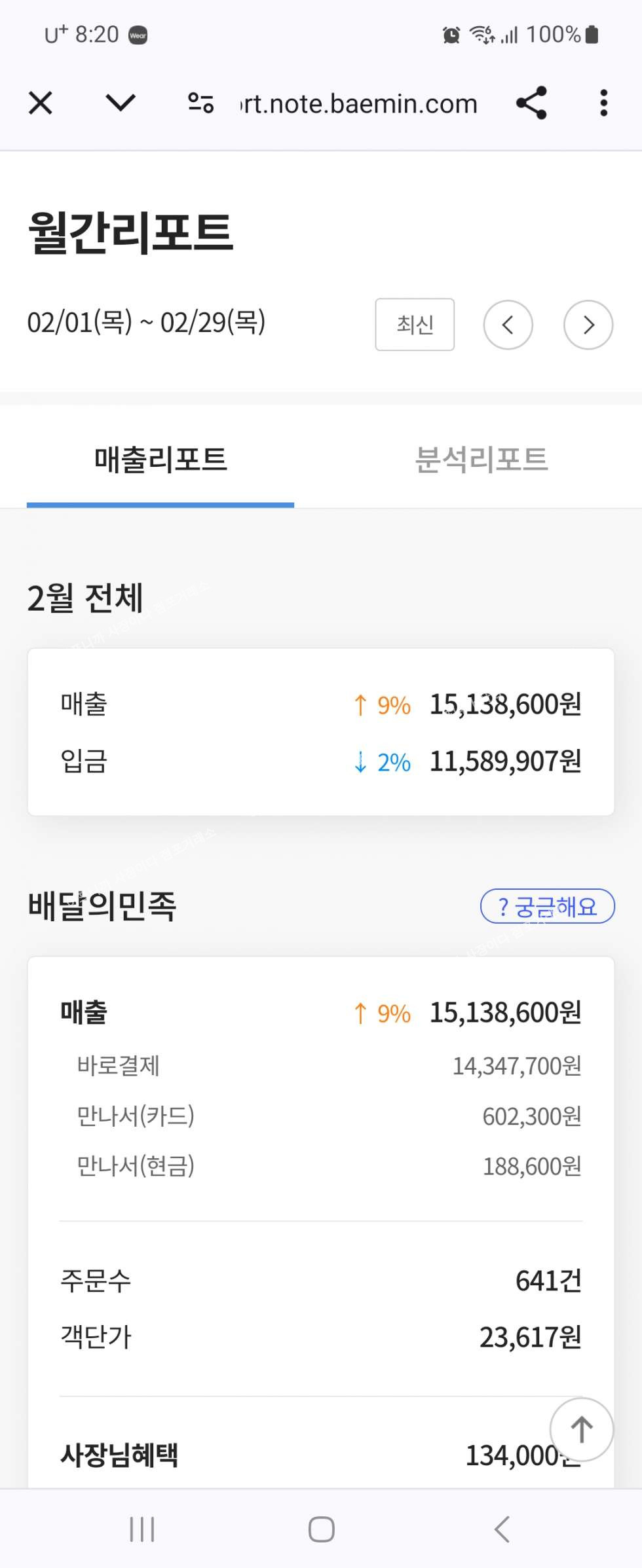Tap the battery icon in status bar
Image resolution: width=642 pixels, height=1568 pixels.
[592, 34]
